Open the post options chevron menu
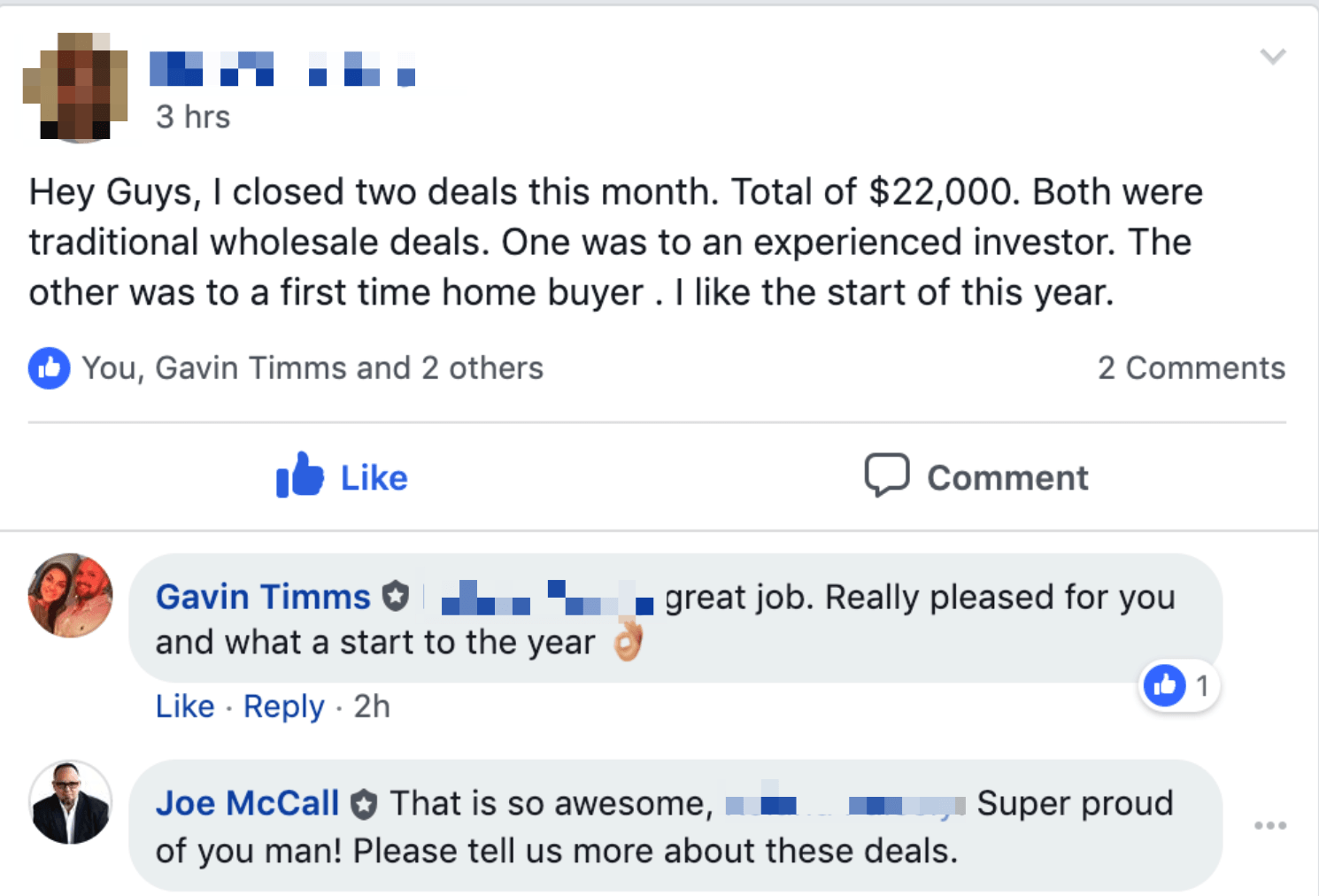 pos(1272,58)
